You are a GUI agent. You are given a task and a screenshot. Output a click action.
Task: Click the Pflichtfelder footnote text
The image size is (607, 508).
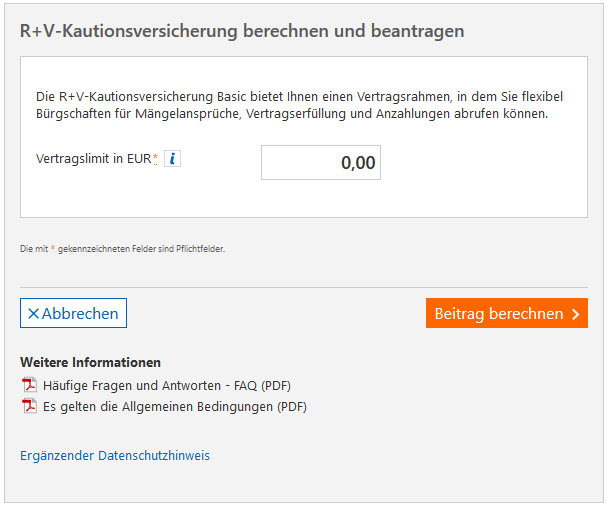122,249
